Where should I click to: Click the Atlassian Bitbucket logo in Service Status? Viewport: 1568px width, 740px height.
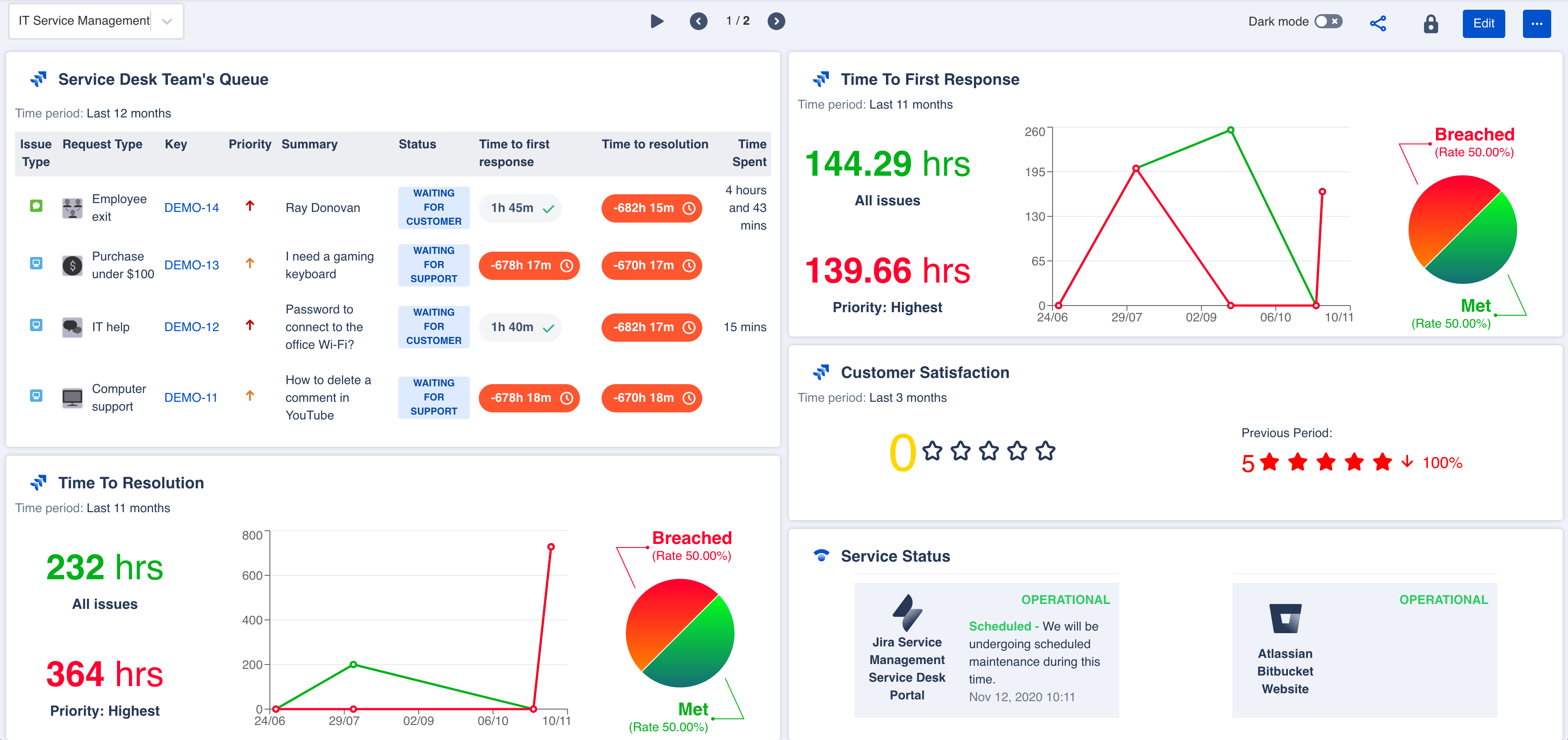(1286, 618)
